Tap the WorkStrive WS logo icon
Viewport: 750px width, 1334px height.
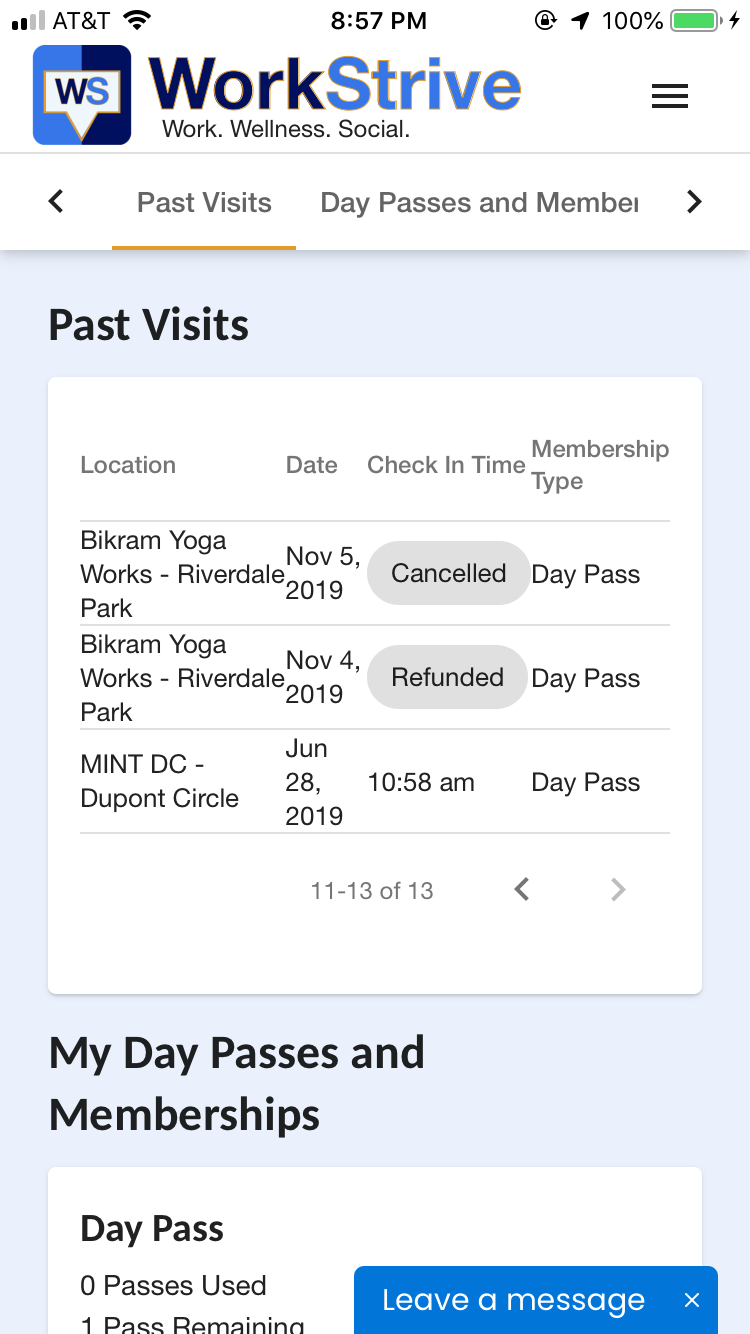pyautogui.click(x=82, y=95)
